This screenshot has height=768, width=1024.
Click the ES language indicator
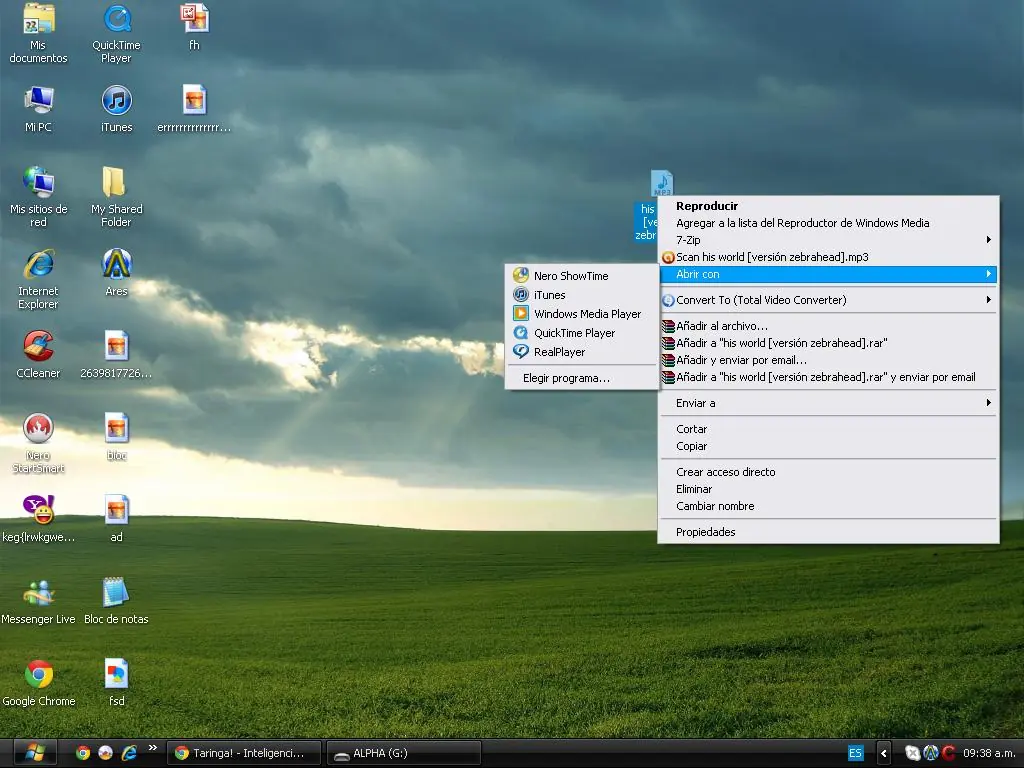point(855,753)
